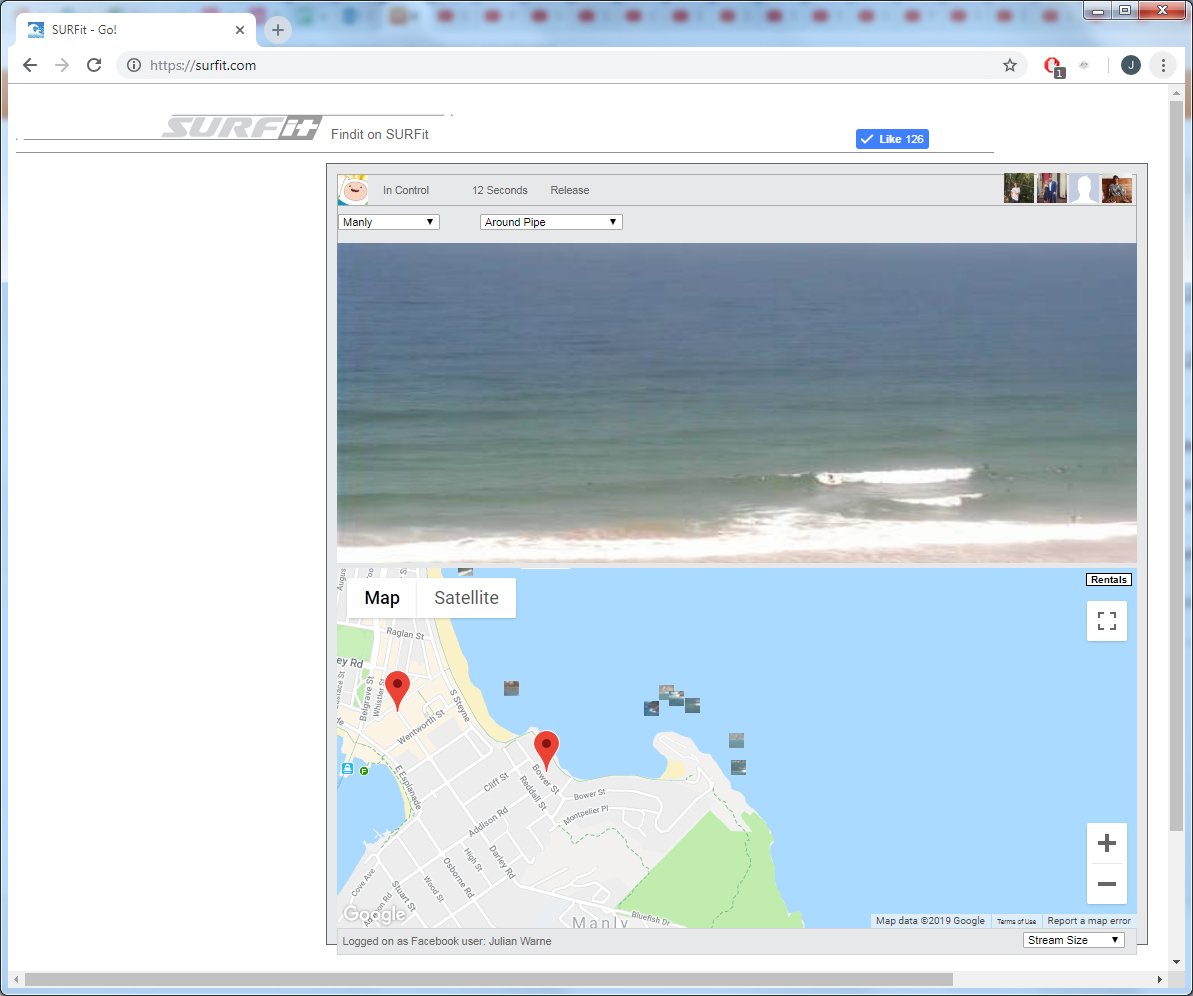This screenshot has width=1193, height=996.
Task: Click the red map pin near Bower St
Action: tap(546, 751)
